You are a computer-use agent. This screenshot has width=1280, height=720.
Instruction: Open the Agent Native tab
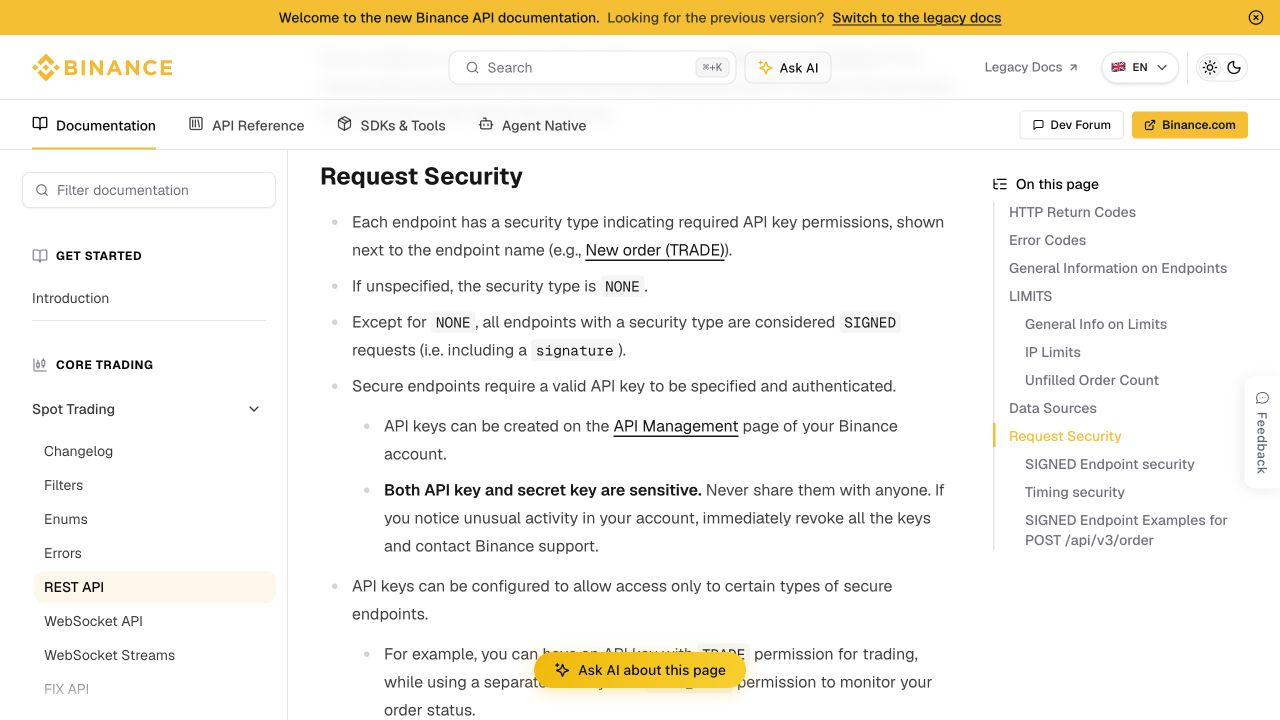[x=532, y=125]
